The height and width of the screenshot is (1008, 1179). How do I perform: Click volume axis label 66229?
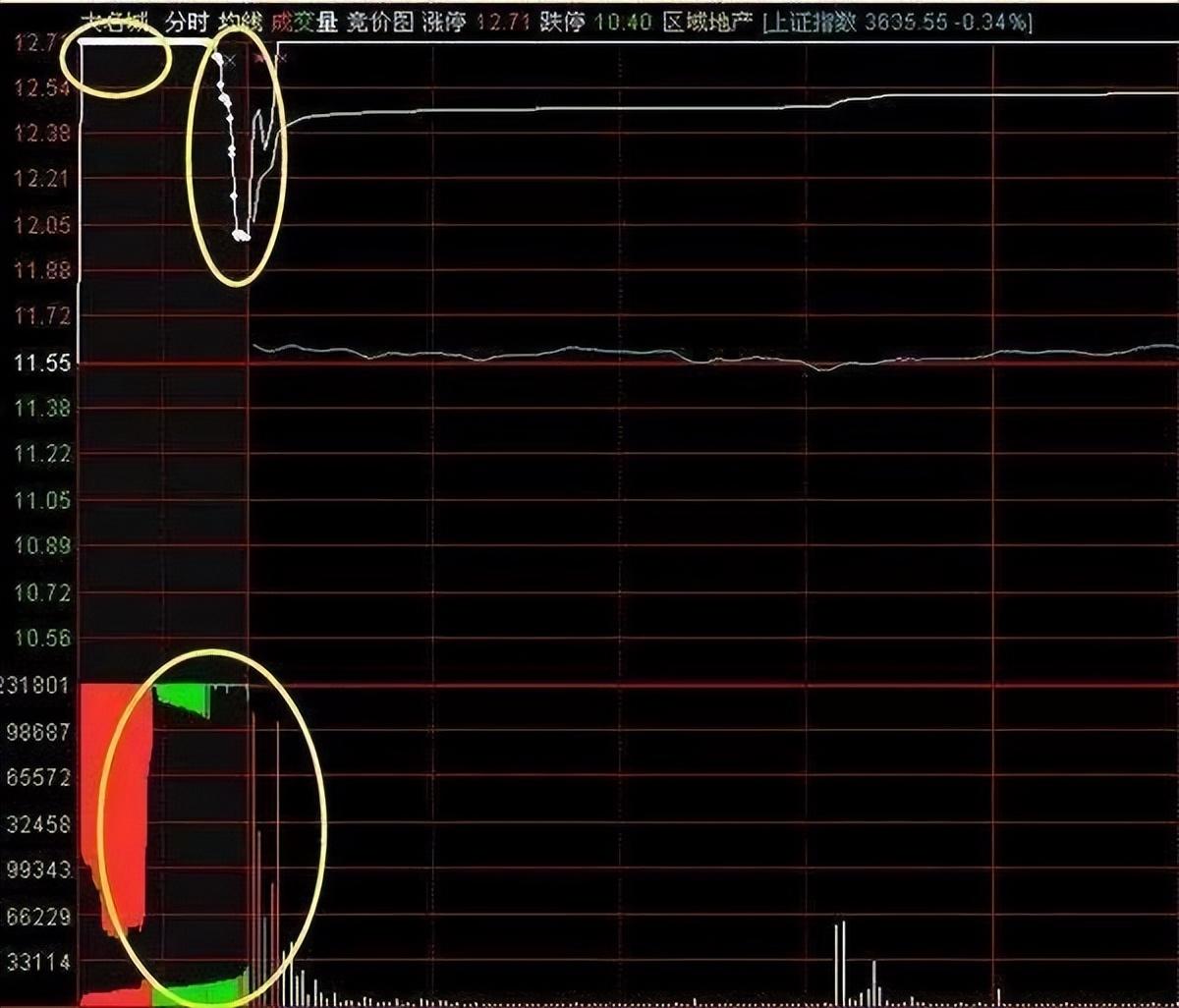pyautogui.click(x=38, y=917)
